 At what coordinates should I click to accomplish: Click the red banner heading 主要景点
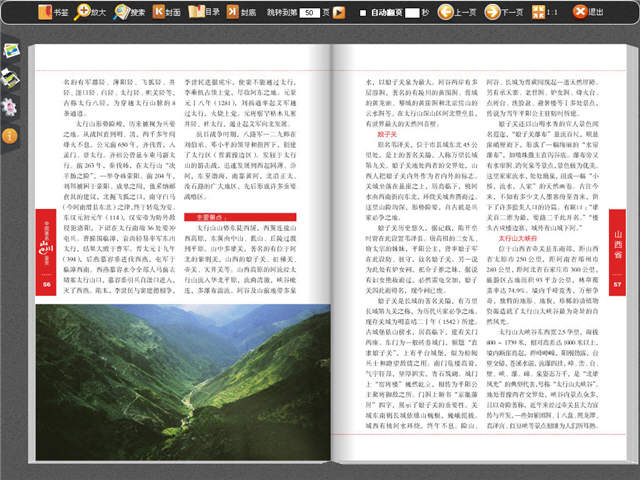click(240, 217)
